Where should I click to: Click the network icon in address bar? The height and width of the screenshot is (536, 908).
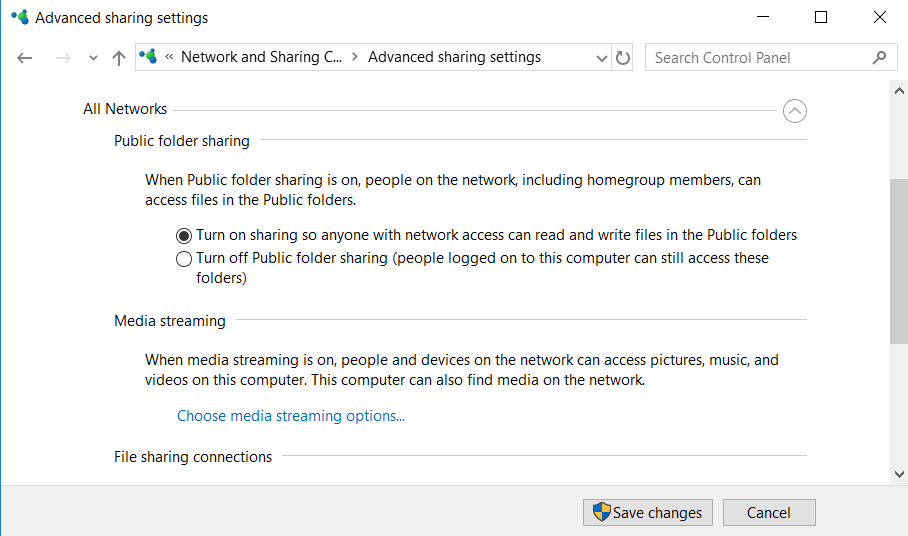click(x=148, y=57)
